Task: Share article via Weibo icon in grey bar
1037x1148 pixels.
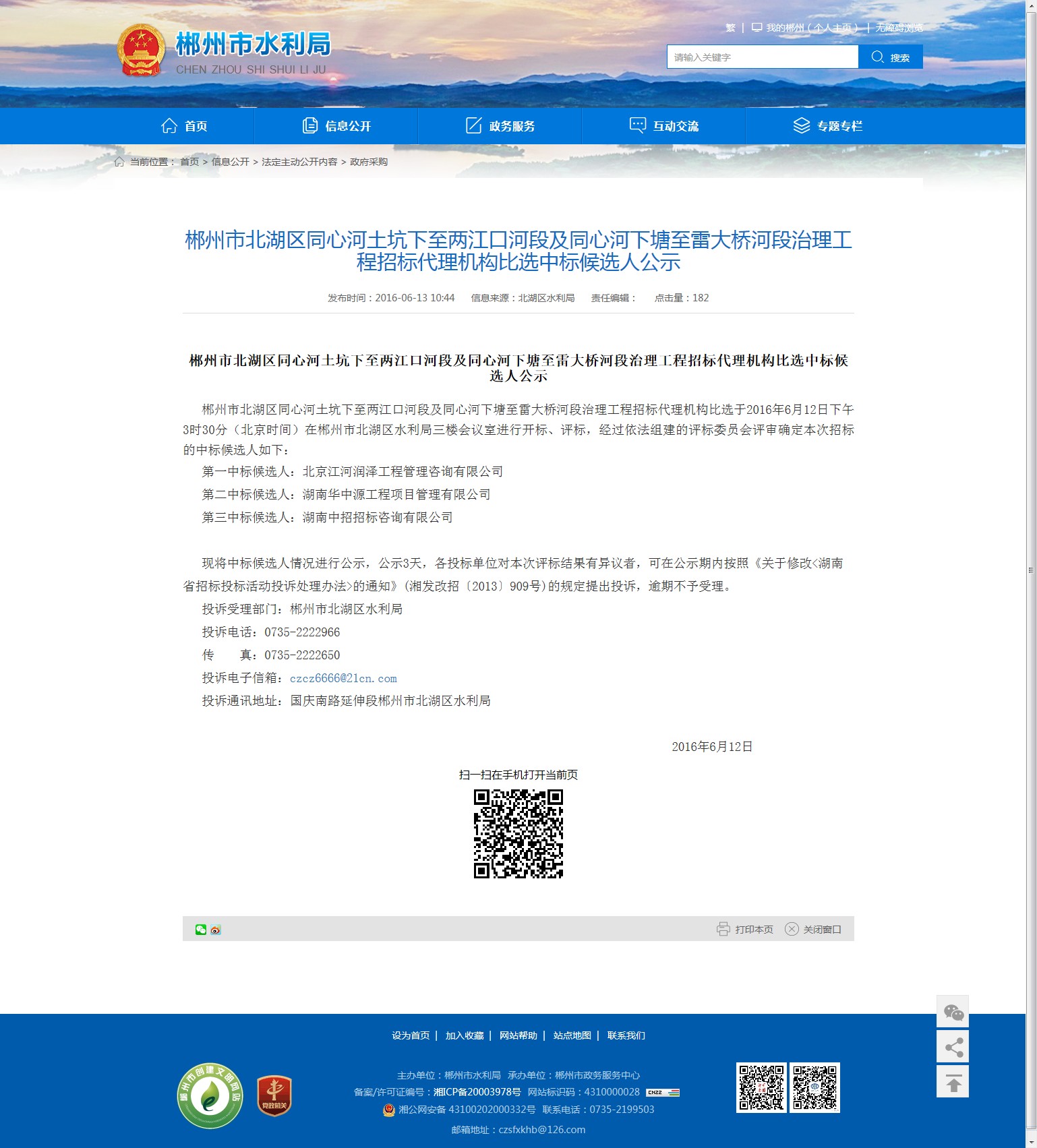Action: click(x=216, y=930)
